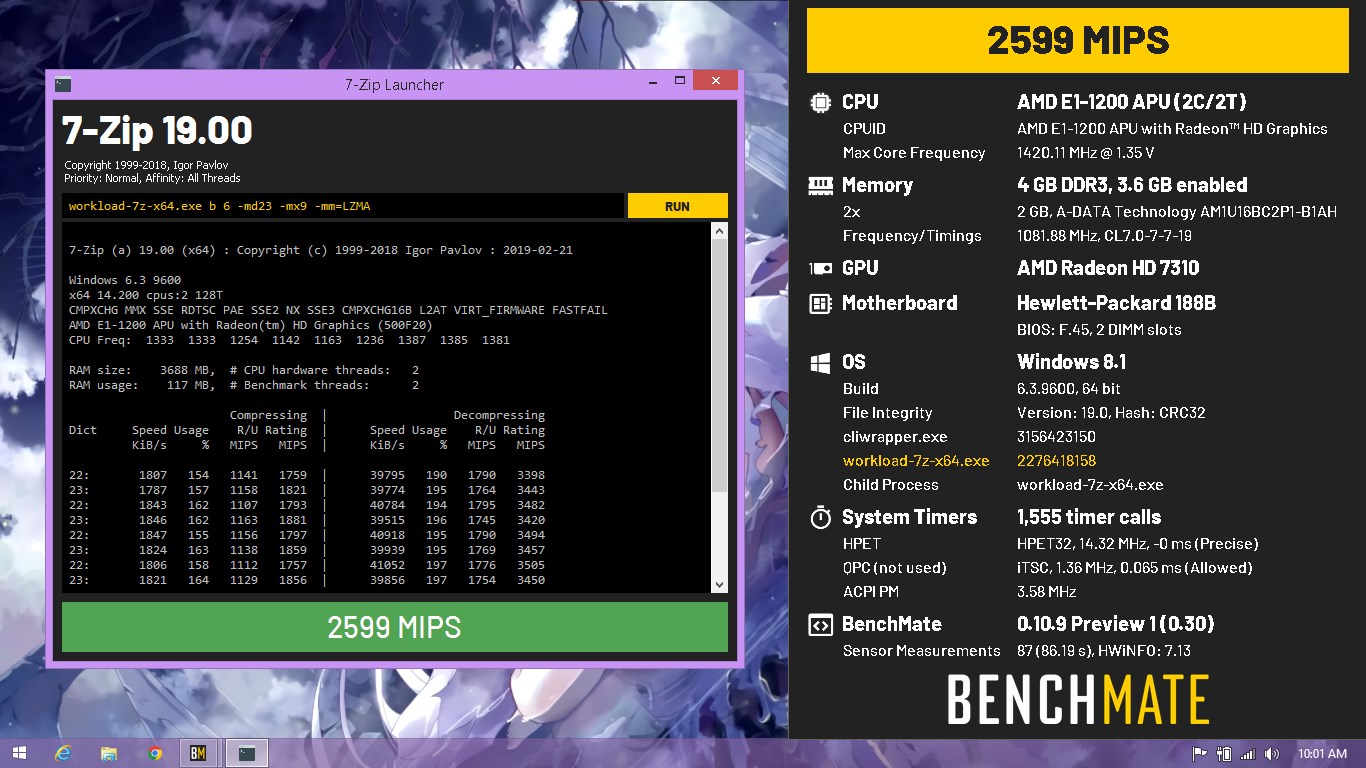The width and height of the screenshot is (1366, 768).
Task: Click the CPU chip icon in BenchMate panel
Action: pos(820,102)
